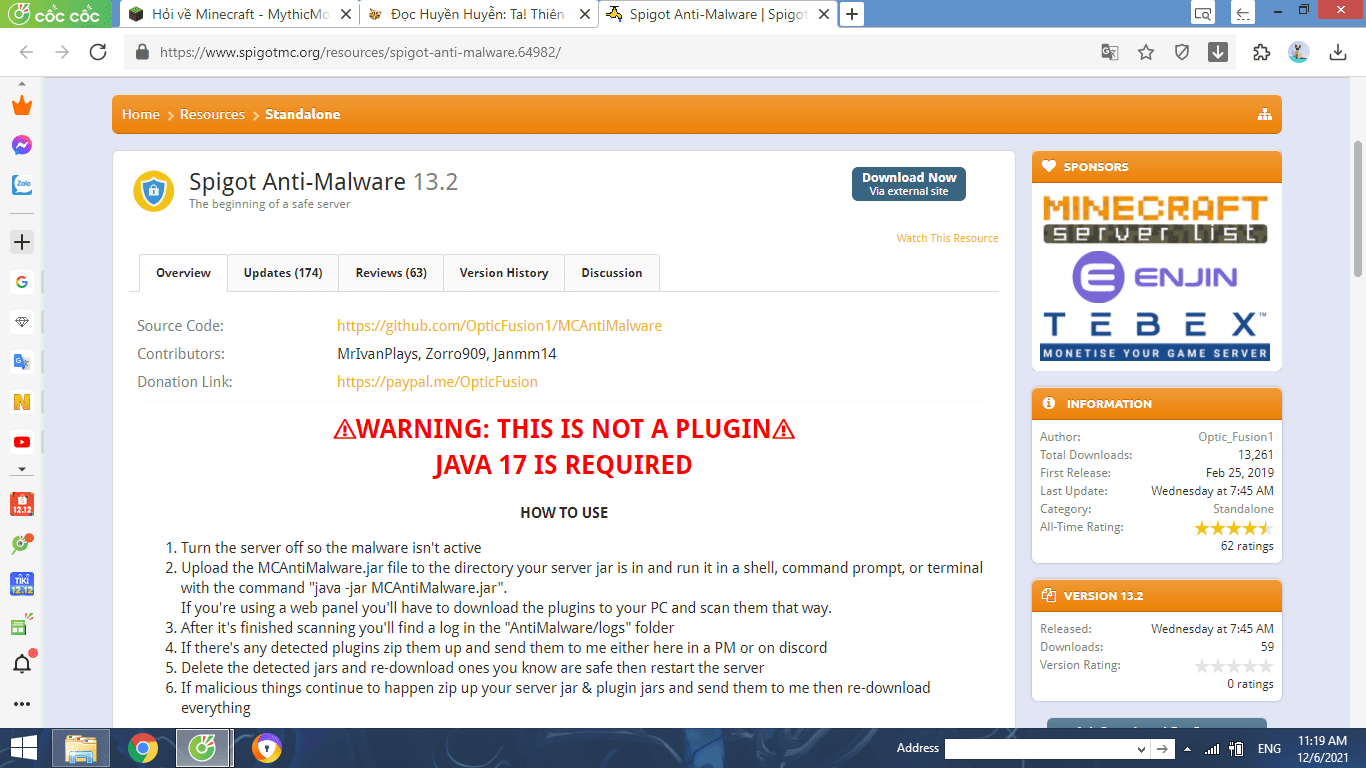The height and width of the screenshot is (768, 1366).
Task: Click the sitemap icon in the breadcrumb bar
Action: pyautogui.click(x=1265, y=114)
